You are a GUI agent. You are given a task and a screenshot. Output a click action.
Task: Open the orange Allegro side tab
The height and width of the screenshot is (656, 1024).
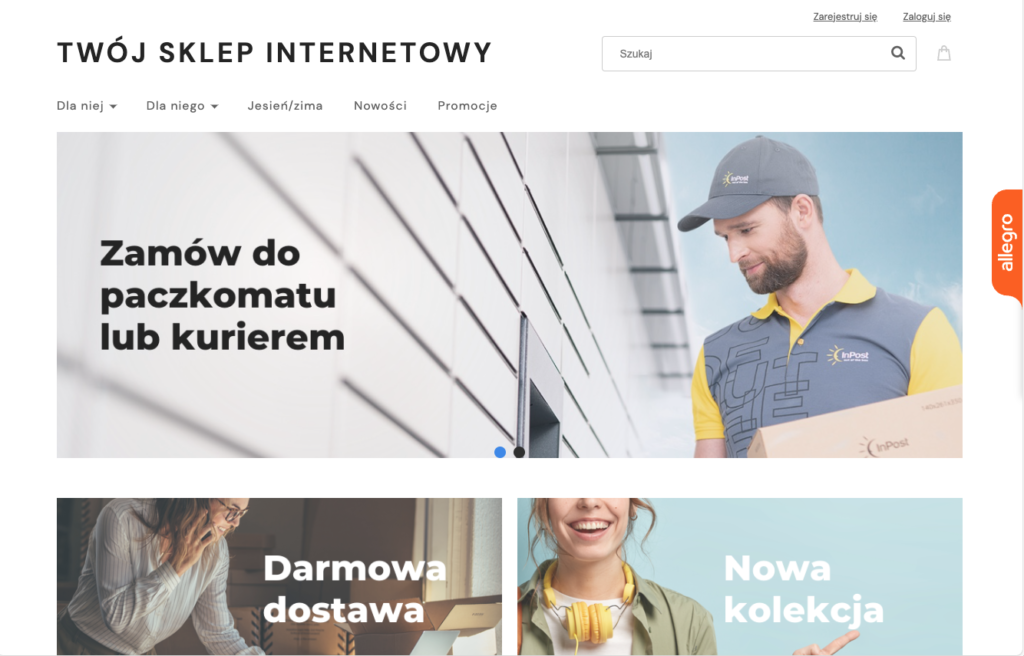(x=1006, y=246)
